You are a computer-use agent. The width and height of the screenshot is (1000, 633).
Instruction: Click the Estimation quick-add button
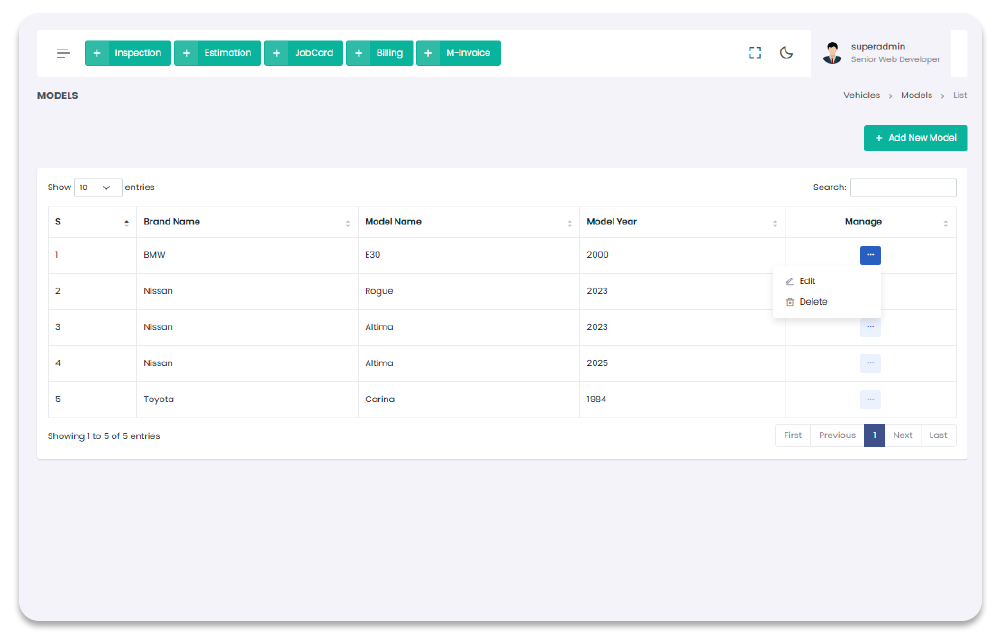(217, 54)
